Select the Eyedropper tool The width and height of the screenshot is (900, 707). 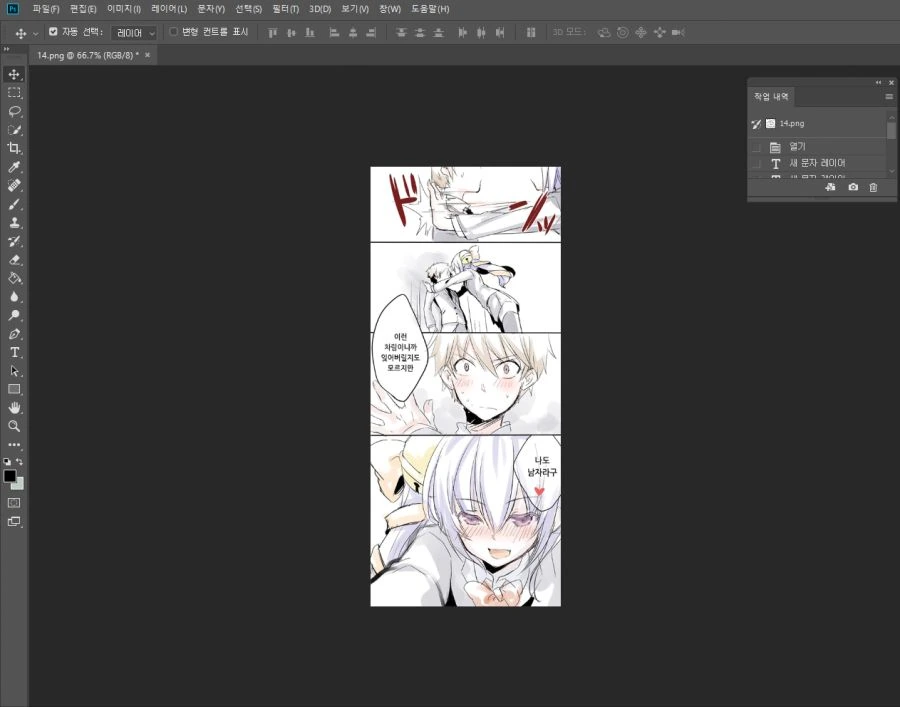14,167
